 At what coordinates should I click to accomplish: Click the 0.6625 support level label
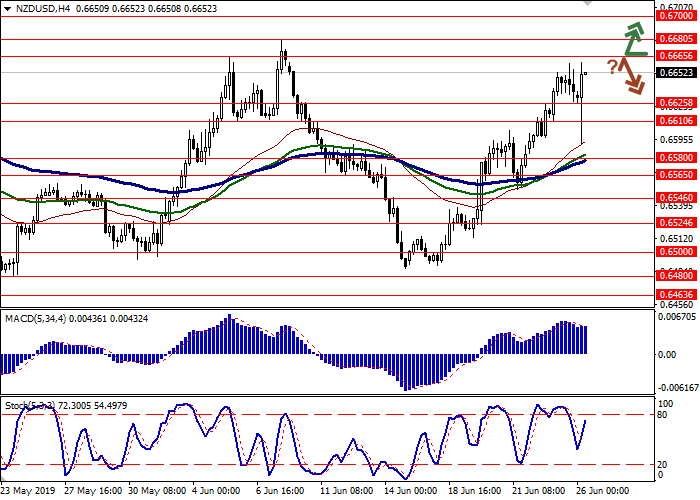tap(677, 102)
